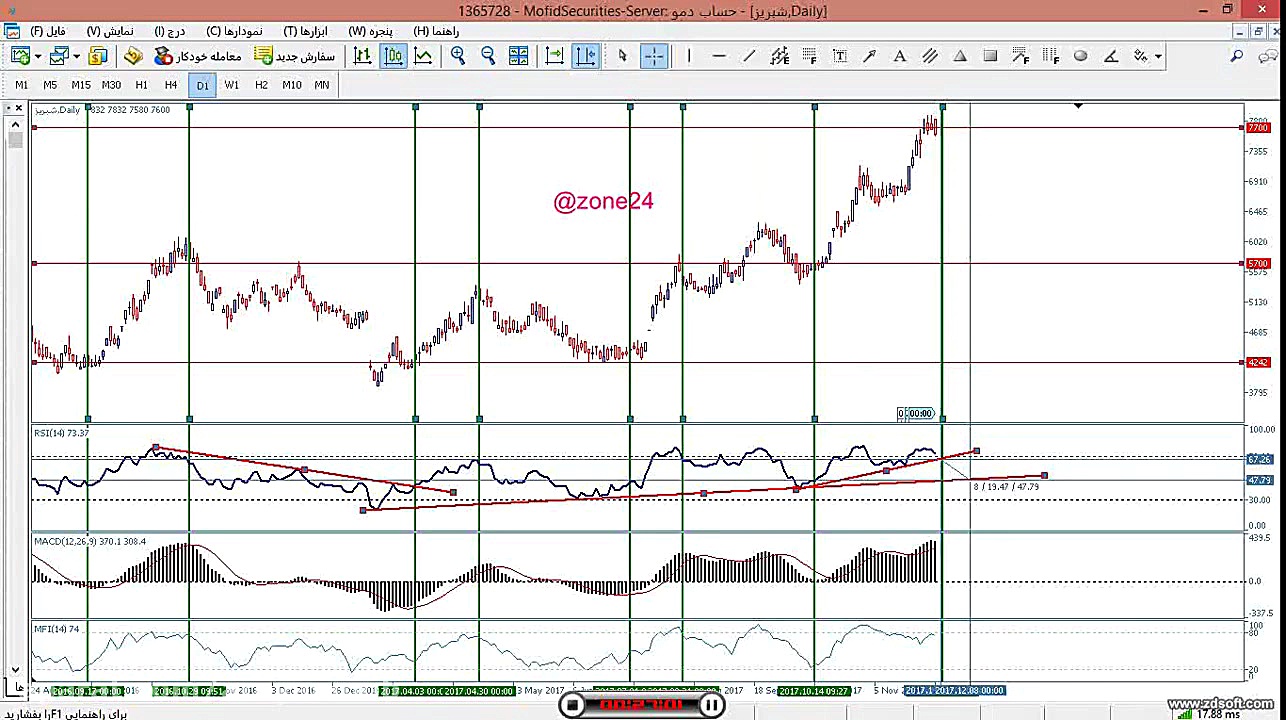Switch to W1 weekly timeframe
1286x720 pixels.
pyautogui.click(x=231, y=85)
